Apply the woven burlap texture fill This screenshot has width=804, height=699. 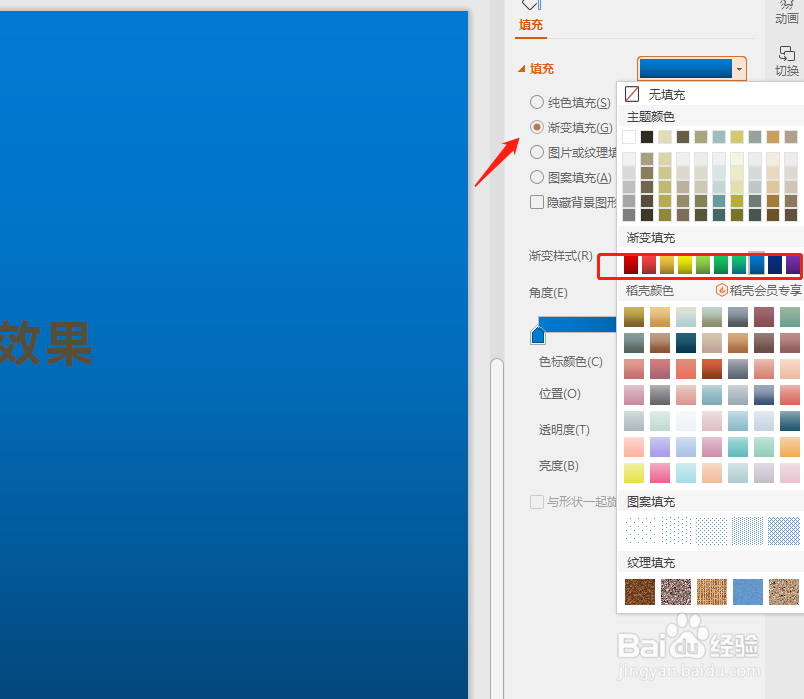click(712, 592)
